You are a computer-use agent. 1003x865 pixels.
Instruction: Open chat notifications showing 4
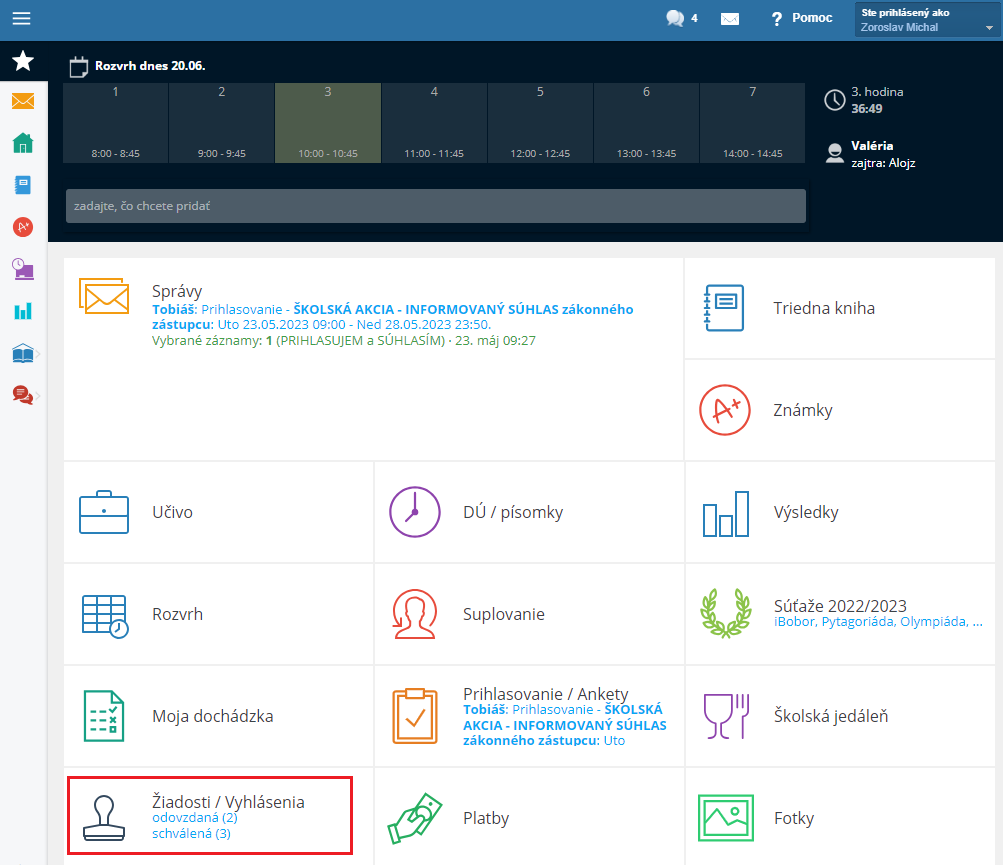(x=682, y=18)
